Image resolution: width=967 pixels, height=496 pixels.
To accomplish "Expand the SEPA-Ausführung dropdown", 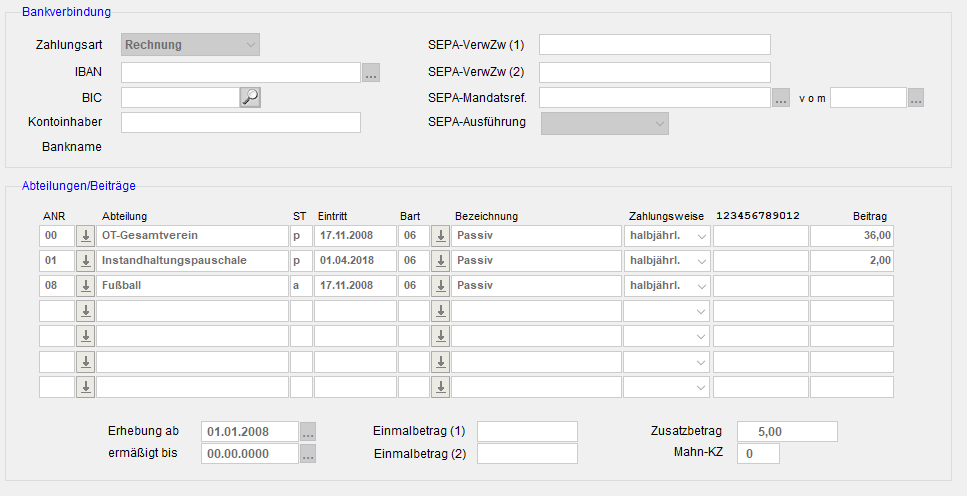I will [604, 123].
